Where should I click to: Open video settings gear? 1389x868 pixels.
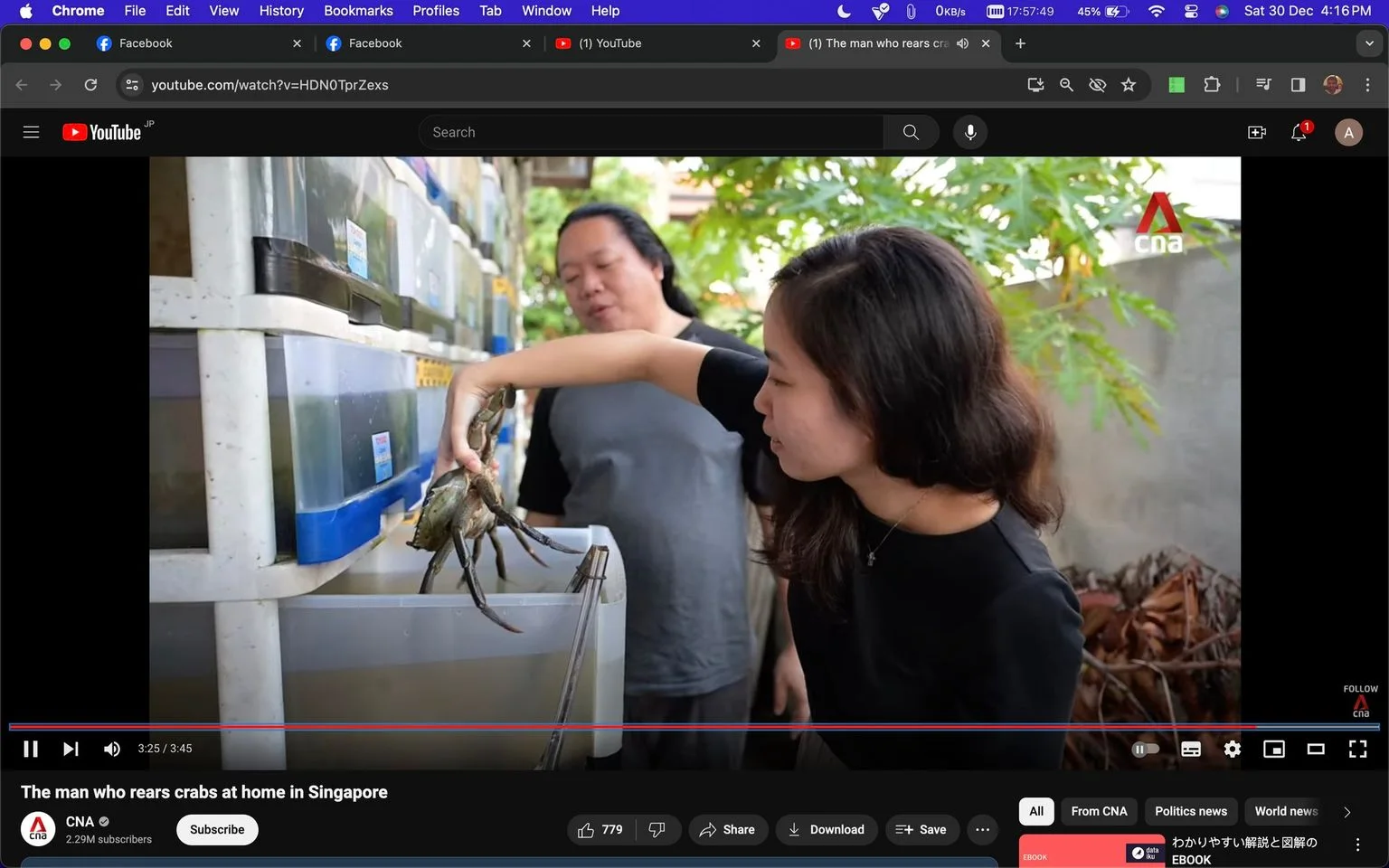(x=1233, y=749)
